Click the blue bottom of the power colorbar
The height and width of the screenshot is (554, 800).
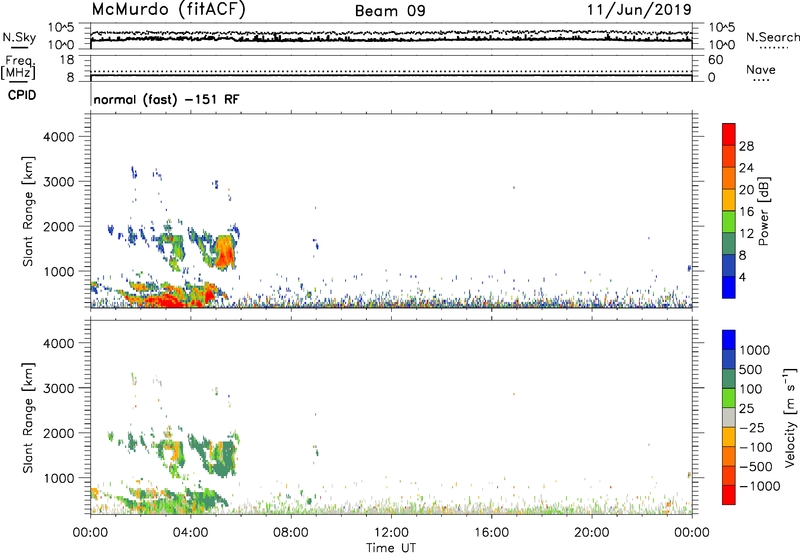coord(729,287)
